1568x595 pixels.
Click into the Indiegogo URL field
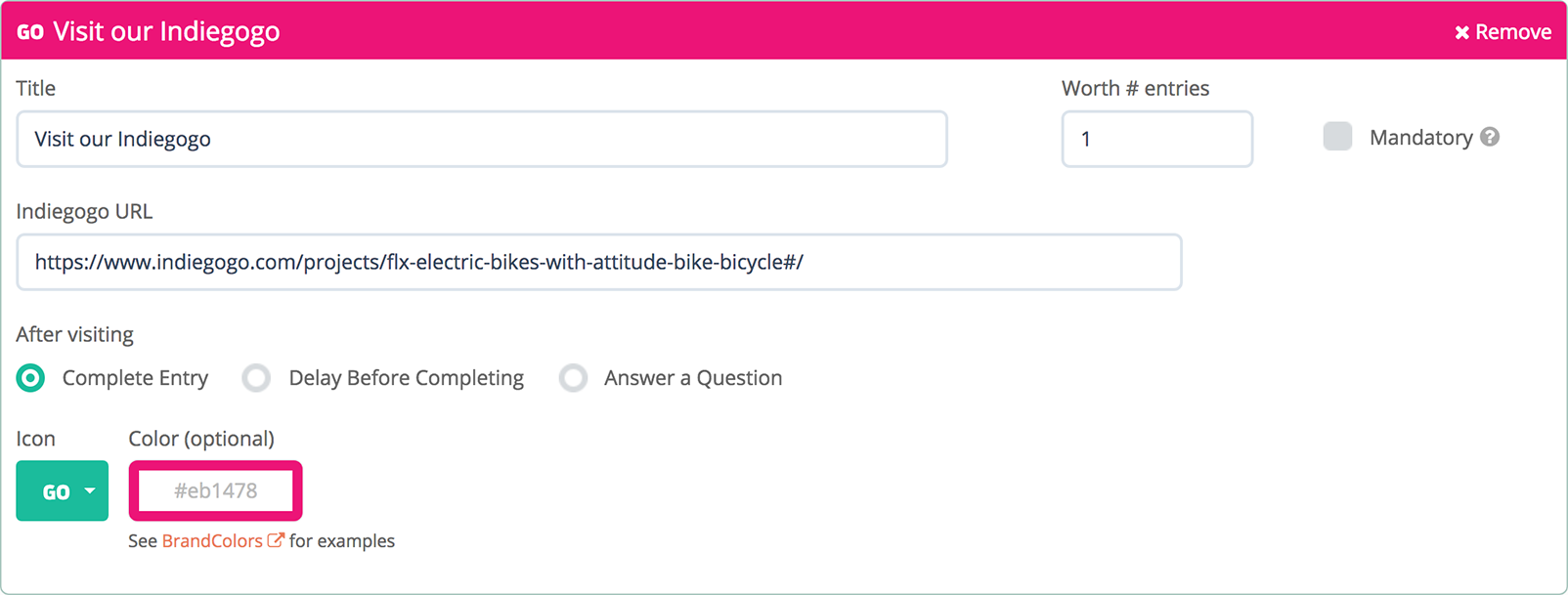(x=598, y=262)
